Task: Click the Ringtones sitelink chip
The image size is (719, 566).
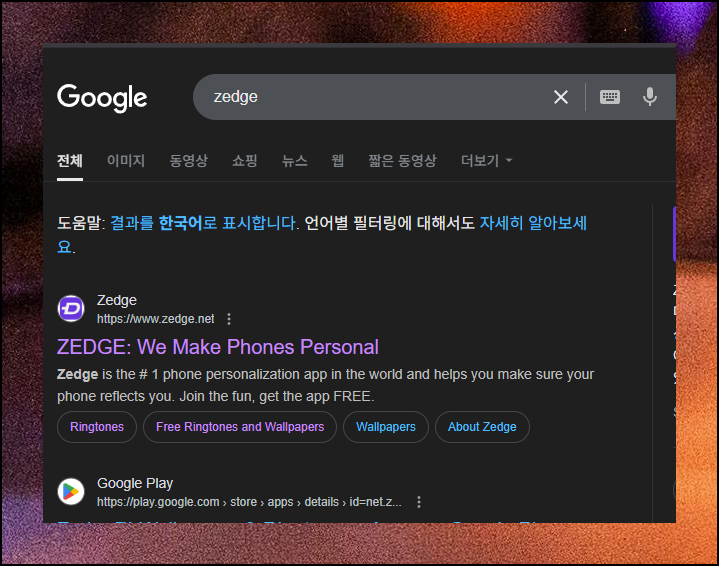Action: 97,427
